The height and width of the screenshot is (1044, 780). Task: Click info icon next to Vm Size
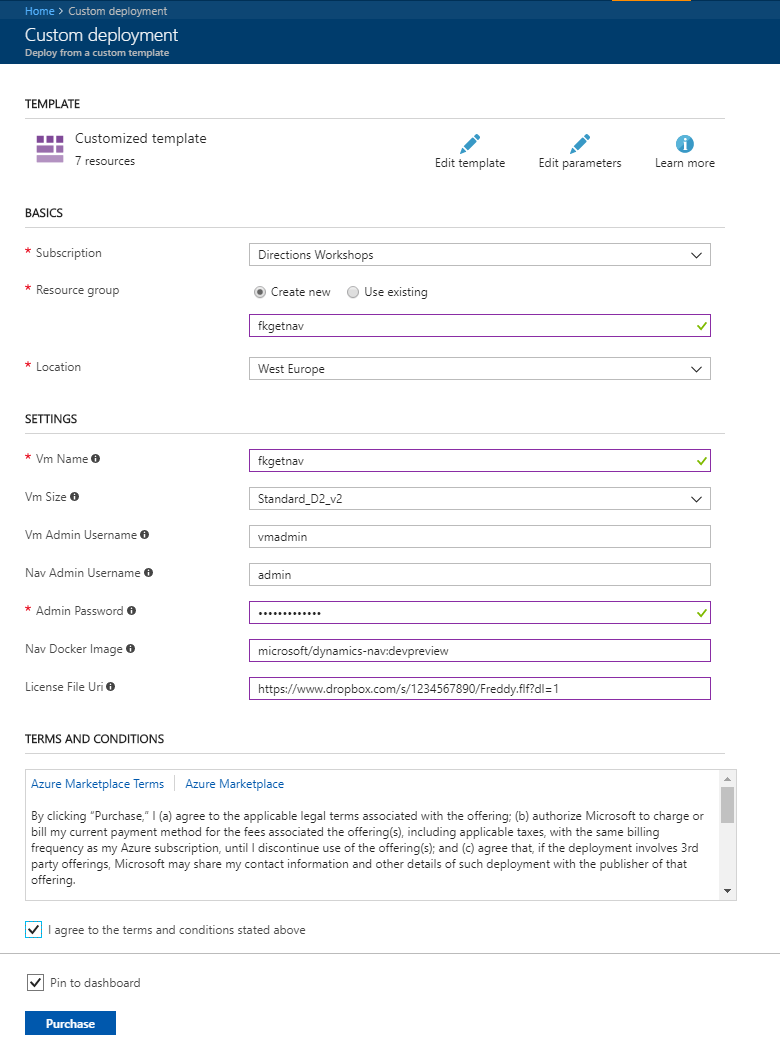point(75,496)
